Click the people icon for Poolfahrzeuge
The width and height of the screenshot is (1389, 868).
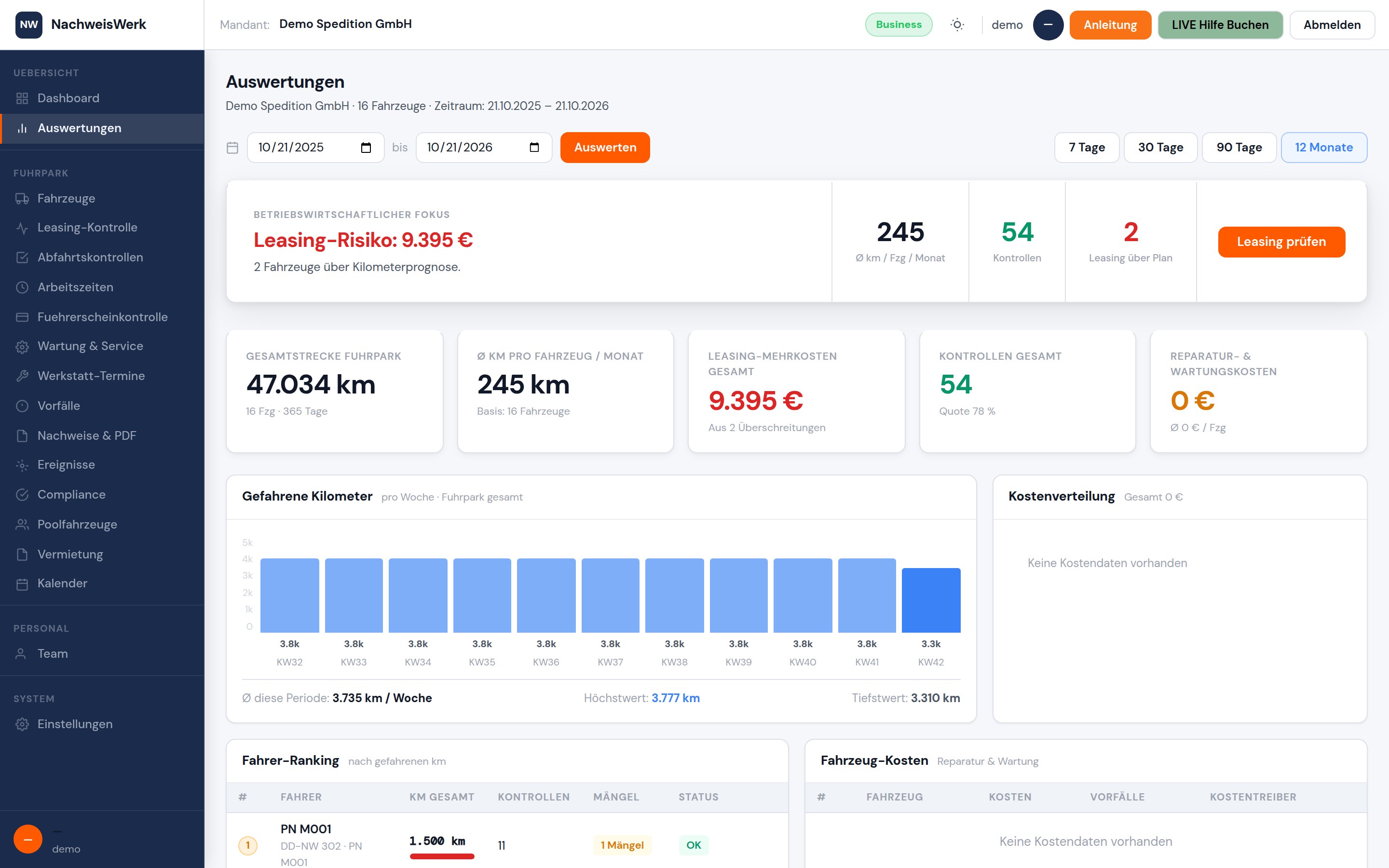pyautogui.click(x=22, y=525)
